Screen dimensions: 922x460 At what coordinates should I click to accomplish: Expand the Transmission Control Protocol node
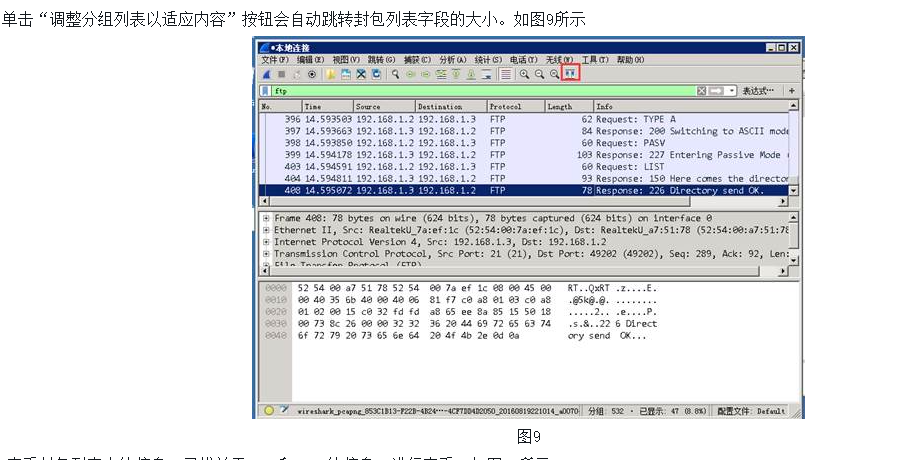point(266,254)
